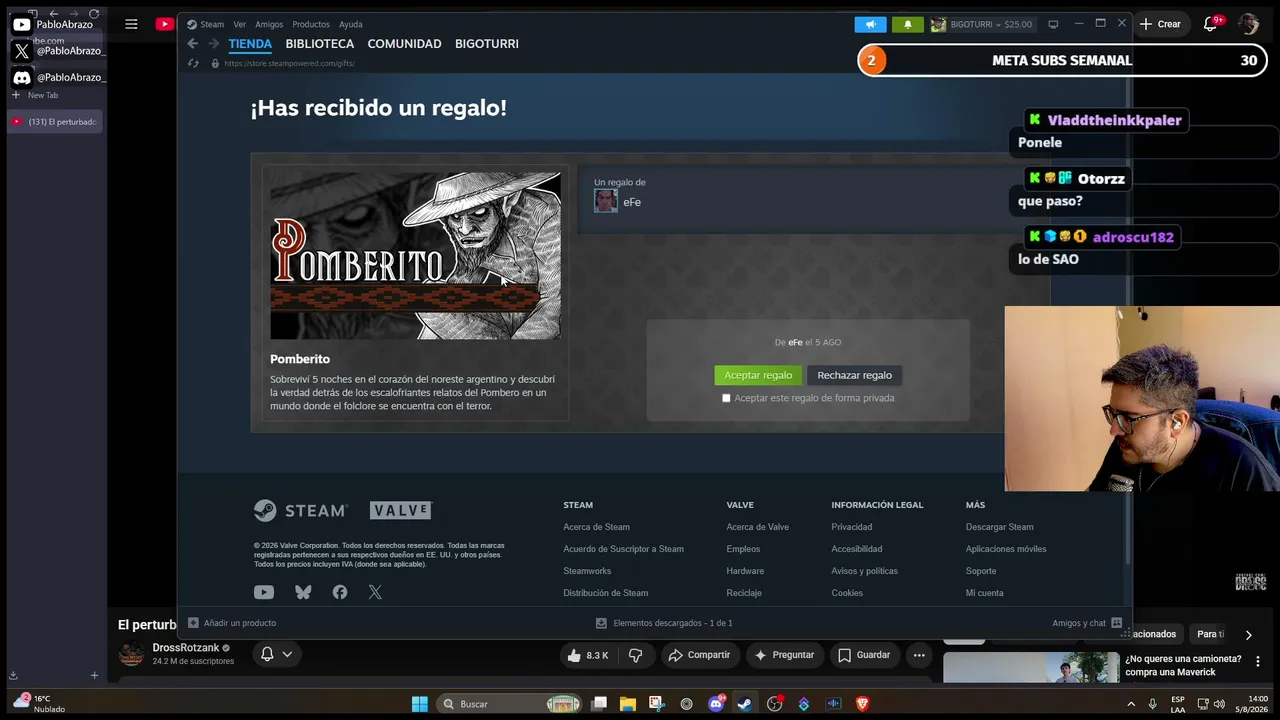Click the YouTube logo in the browser
This screenshot has height=720, width=1280.
point(165,24)
